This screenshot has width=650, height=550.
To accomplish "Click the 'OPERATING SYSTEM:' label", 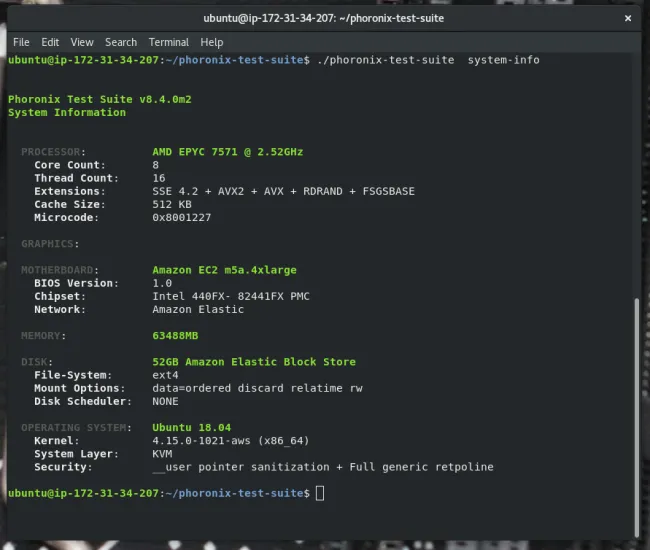I will pyautogui.click(x=77, y=428).
